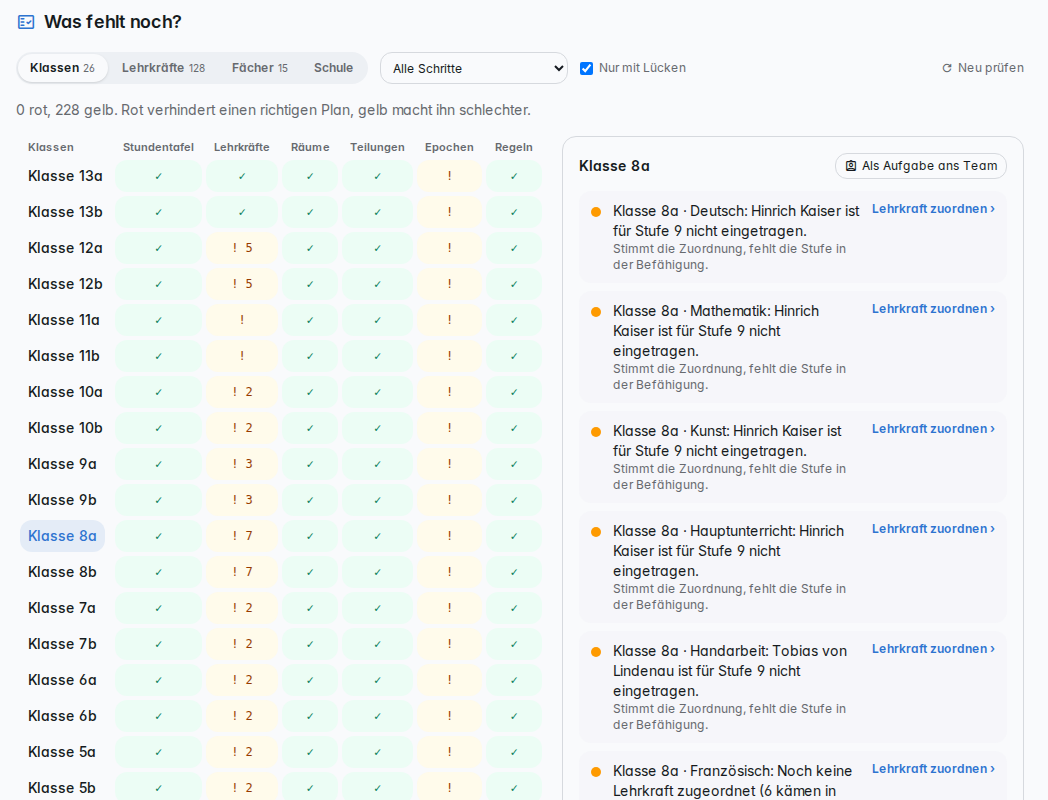Click the orange dot beside Handarbeit issue
1048x800 pixels.
pos(596,652)
